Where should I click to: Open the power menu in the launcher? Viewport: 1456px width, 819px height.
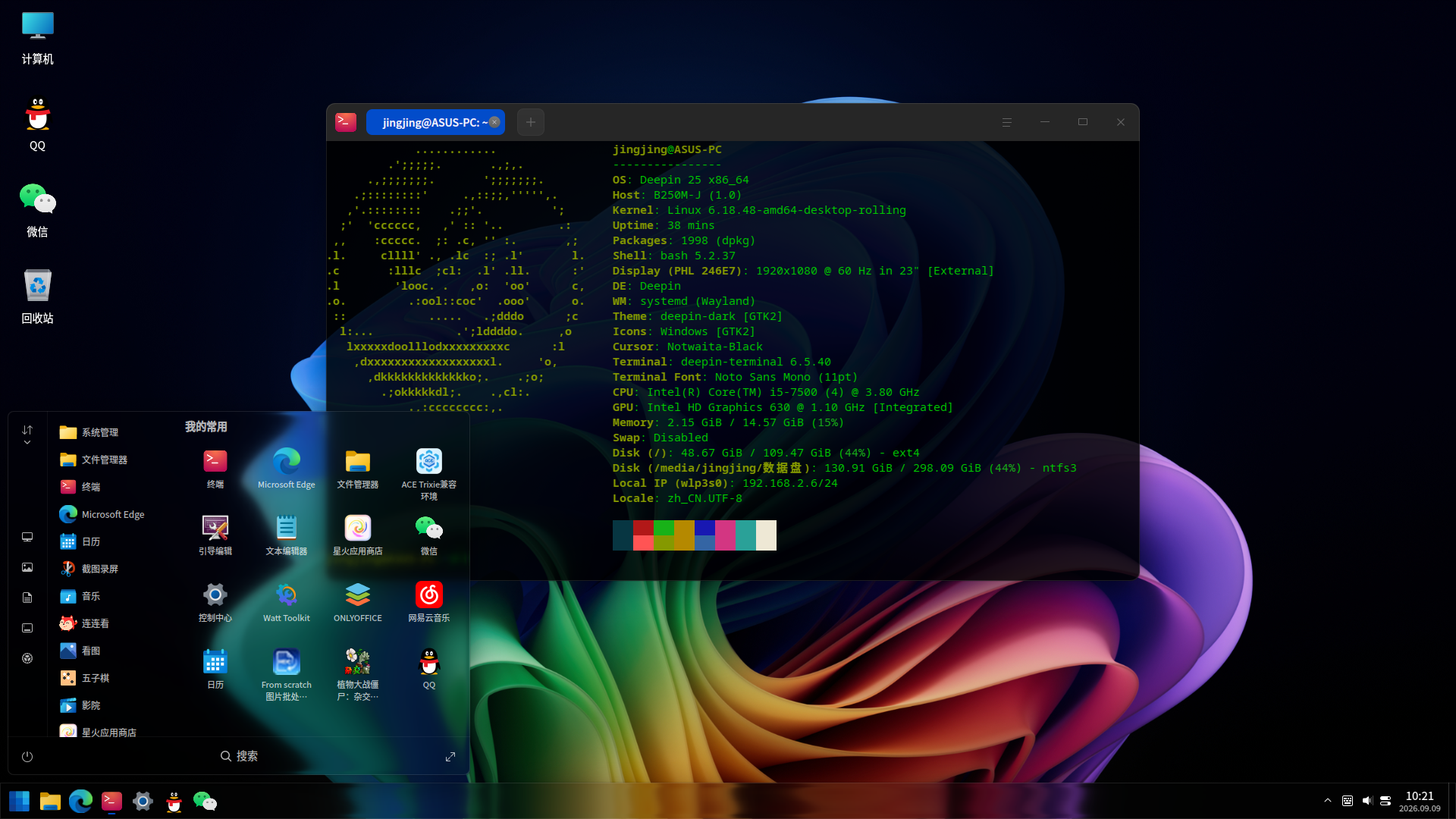[27, 757]
